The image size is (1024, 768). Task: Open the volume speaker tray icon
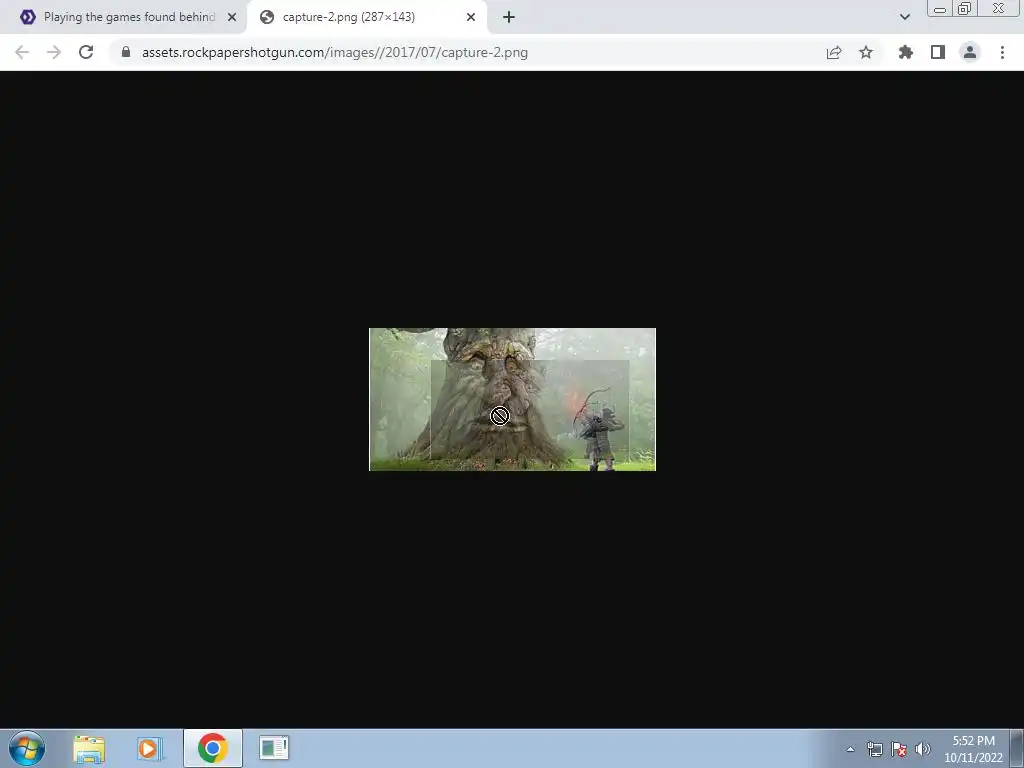(922, 749)
